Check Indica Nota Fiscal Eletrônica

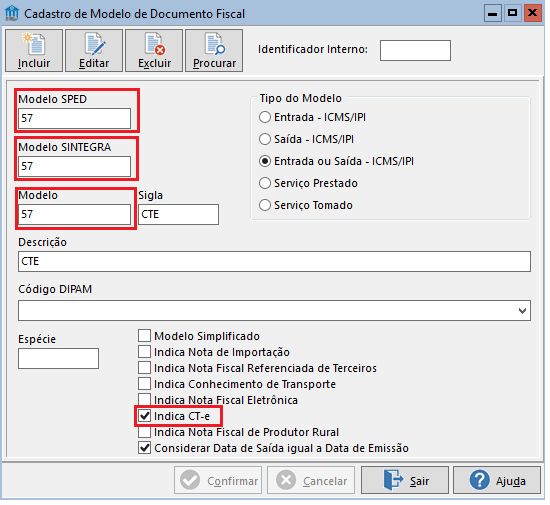145,400
